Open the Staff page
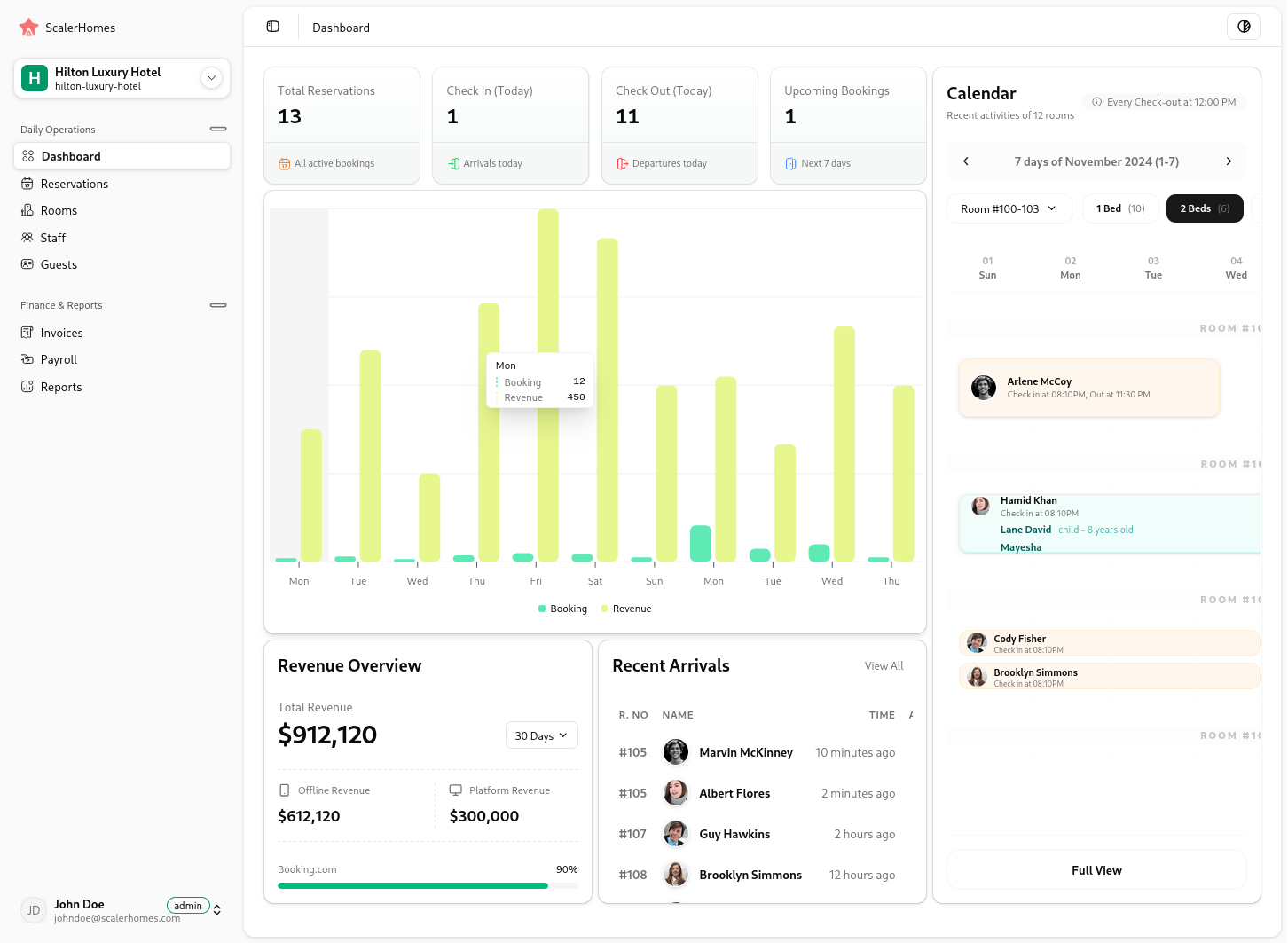The image size is (1288, 943). click(x=53, y=238)
